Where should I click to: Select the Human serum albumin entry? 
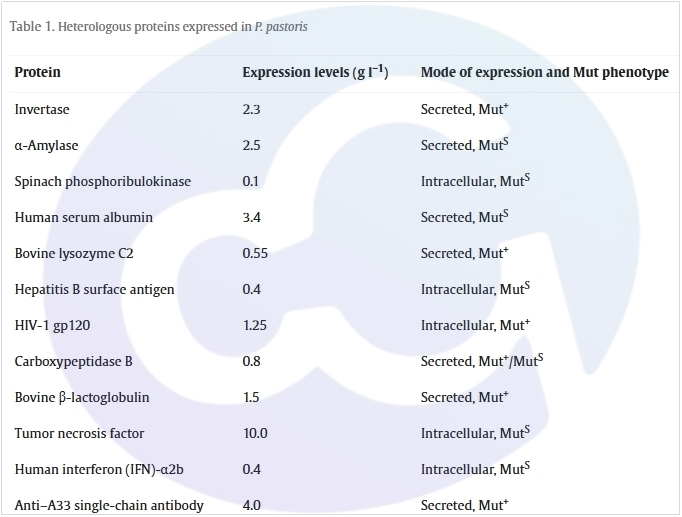[81, 217]
